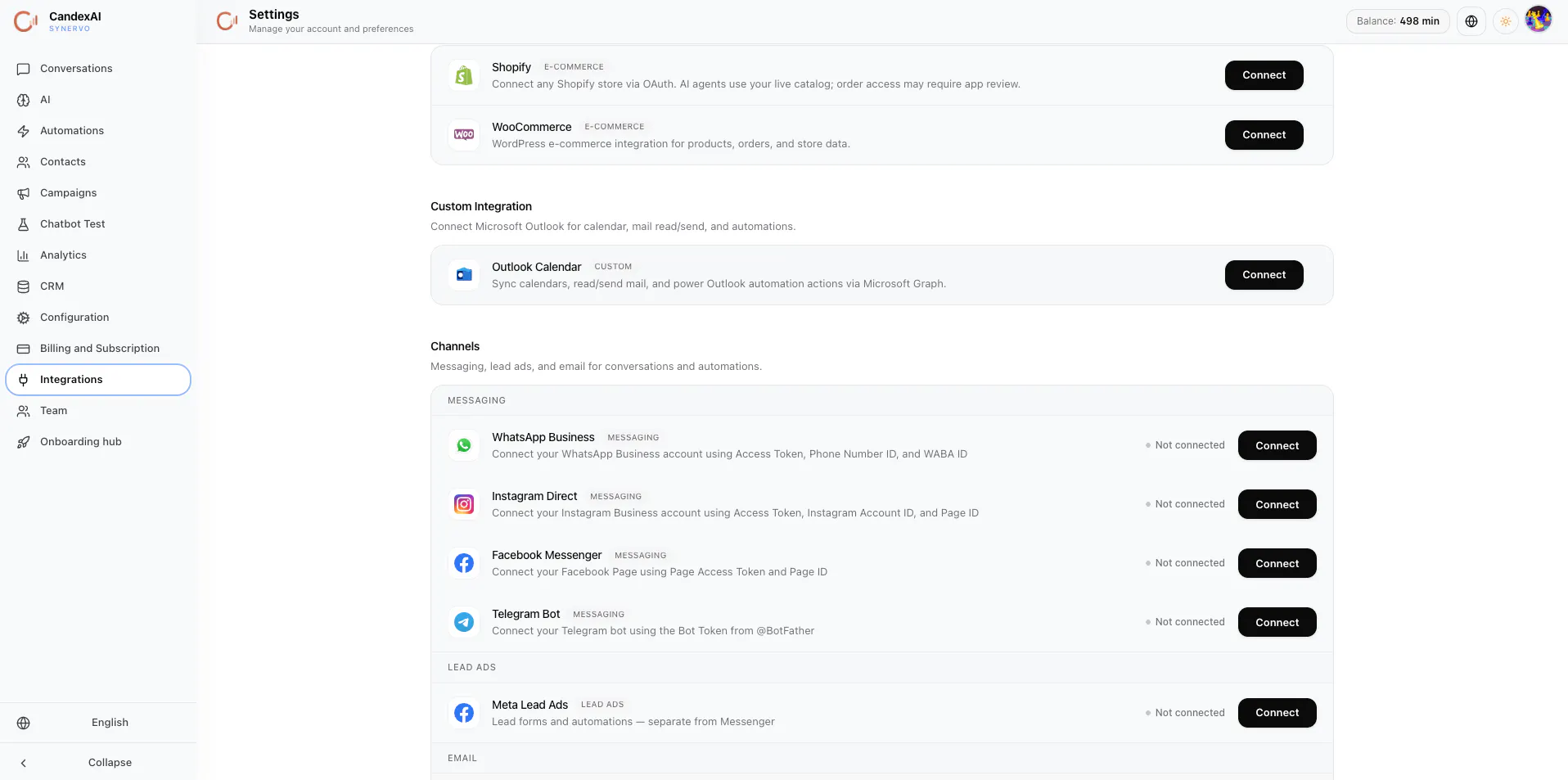
Task: Connect the Shopify integration
Action: coord(1264,75)
